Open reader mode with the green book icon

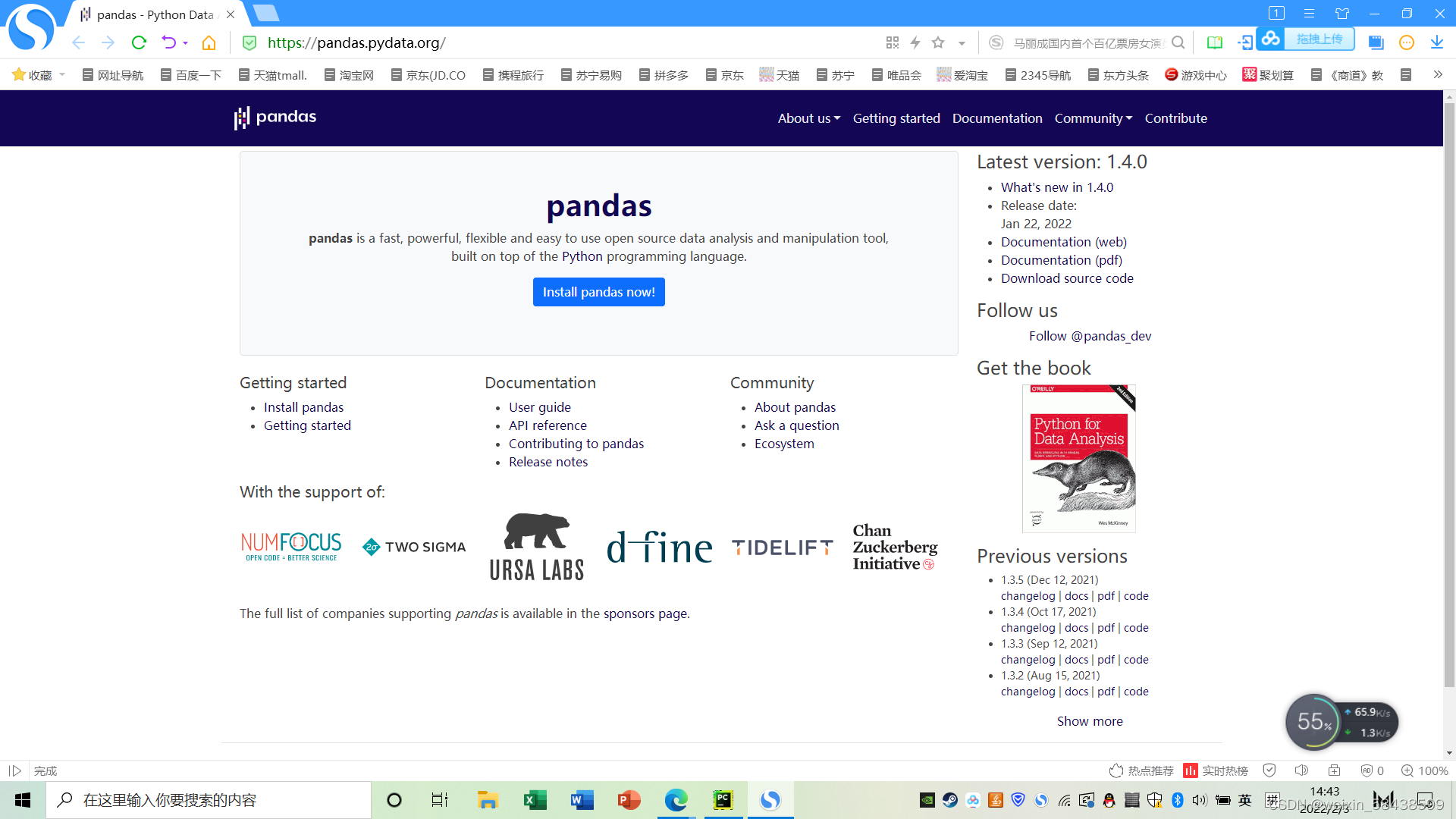pos(1214,42)
